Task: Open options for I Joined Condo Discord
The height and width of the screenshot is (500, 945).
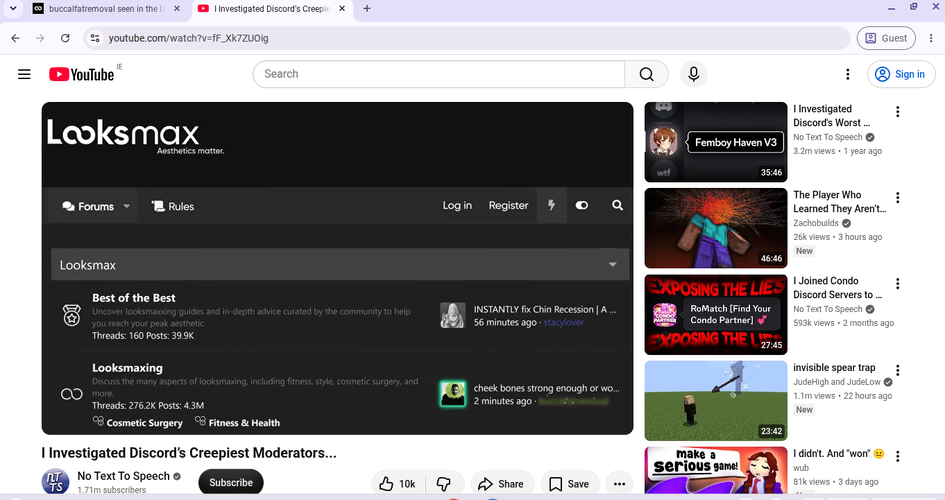Action: (897, 284)
